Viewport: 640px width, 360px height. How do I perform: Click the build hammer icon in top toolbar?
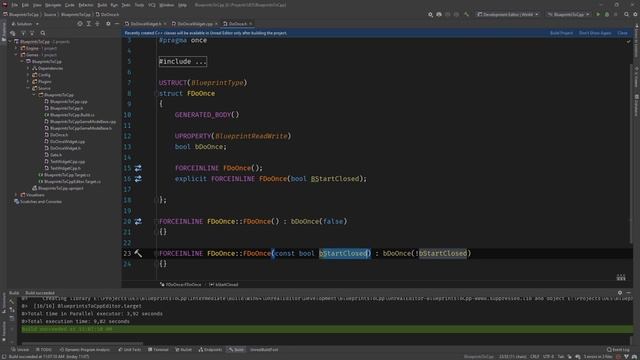point(467,14)
